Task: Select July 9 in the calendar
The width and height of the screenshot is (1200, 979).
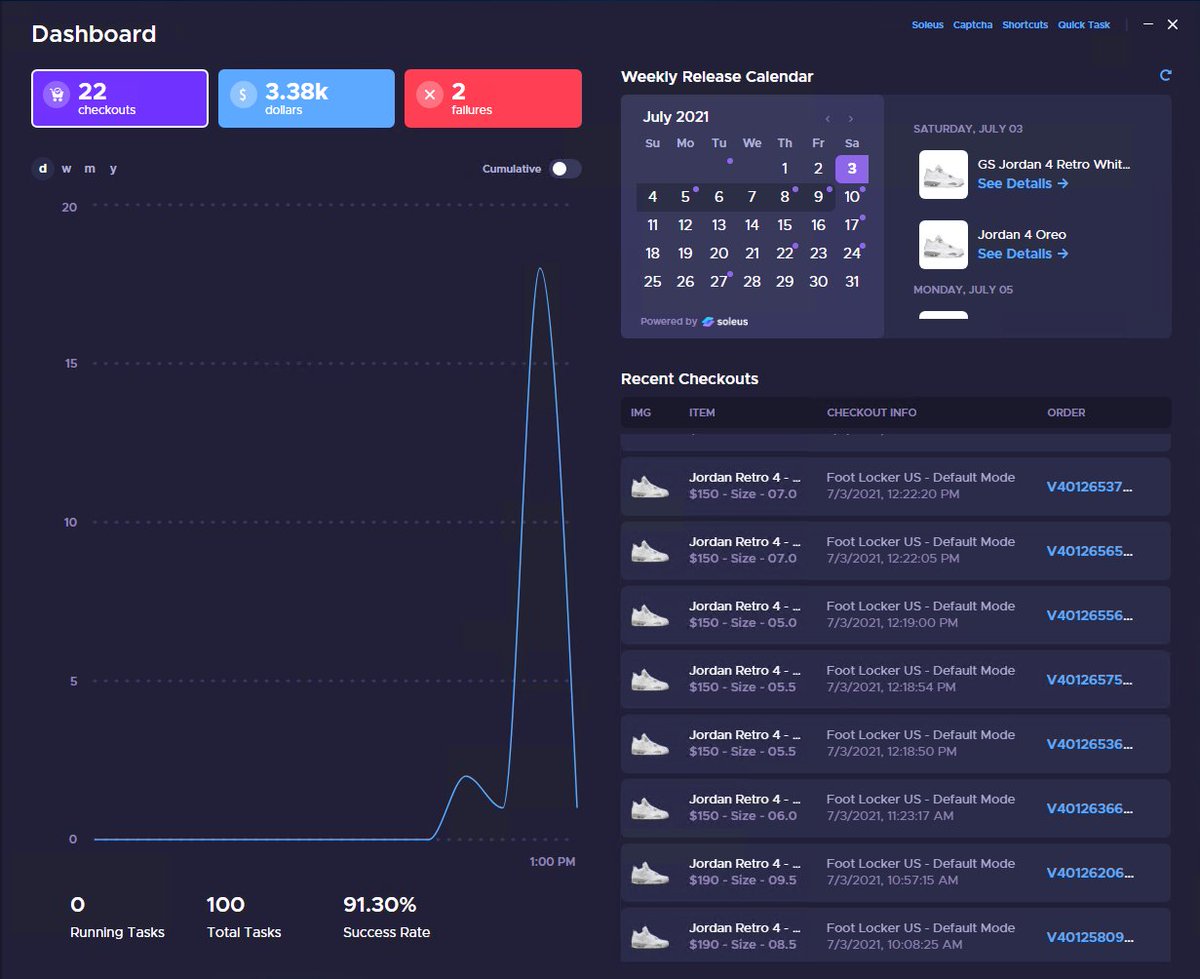Action: pyautogui.click(x=818, y=197)
